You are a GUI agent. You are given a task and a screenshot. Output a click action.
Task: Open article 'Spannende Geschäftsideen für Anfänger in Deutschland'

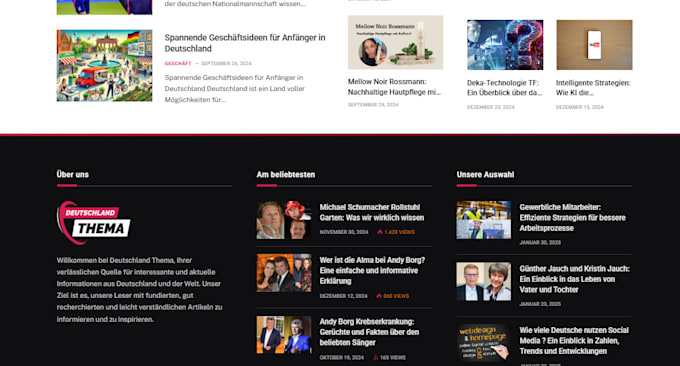[x=245, y=43]
